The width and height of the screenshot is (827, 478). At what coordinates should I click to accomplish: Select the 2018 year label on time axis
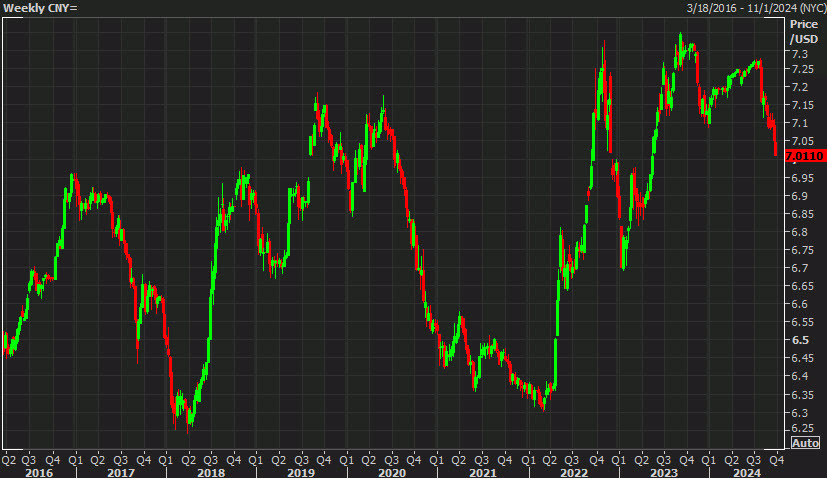[210, 472]
